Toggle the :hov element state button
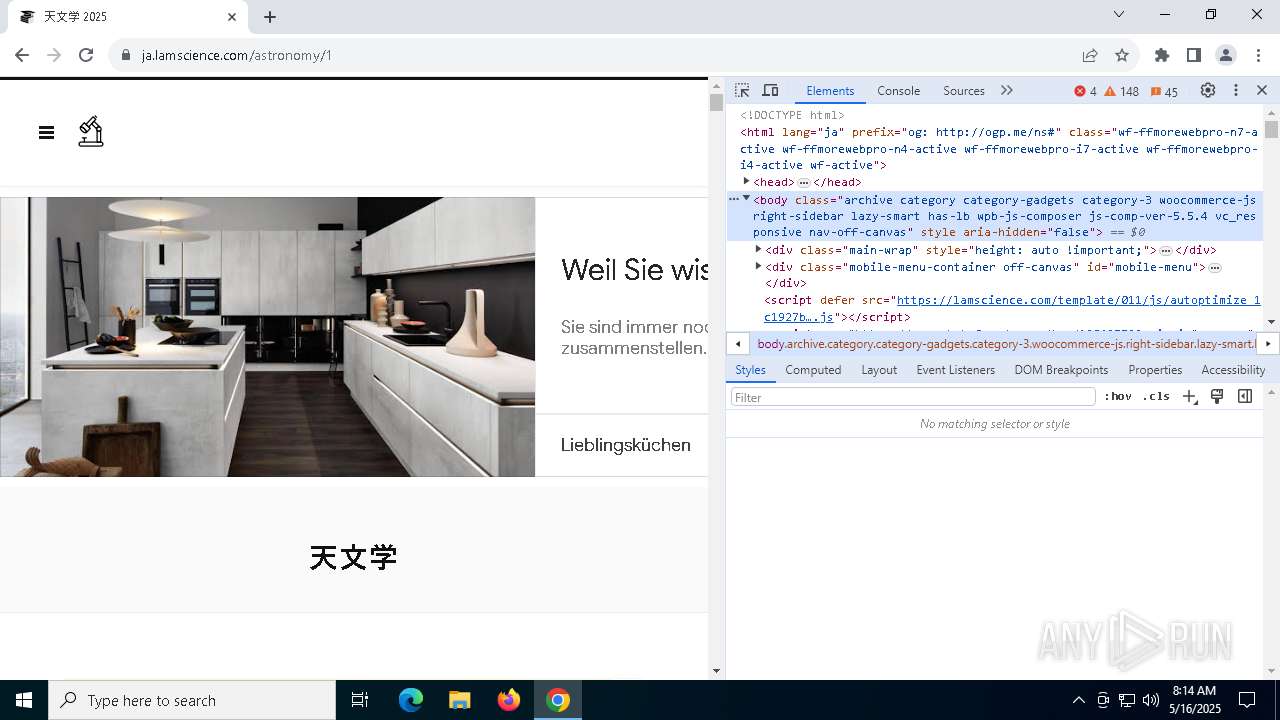 [1118, 397]
